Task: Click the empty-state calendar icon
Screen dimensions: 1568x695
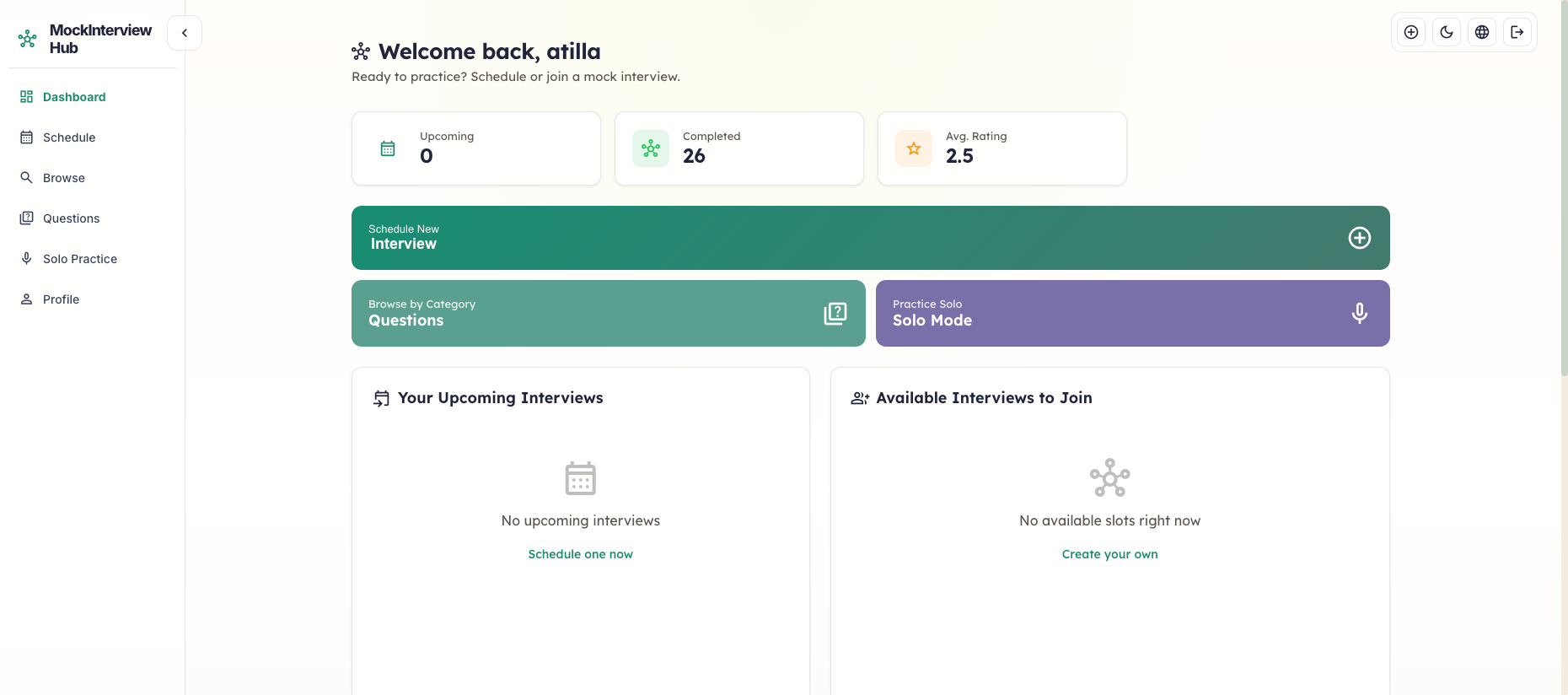Action: (x=581, y=478)
